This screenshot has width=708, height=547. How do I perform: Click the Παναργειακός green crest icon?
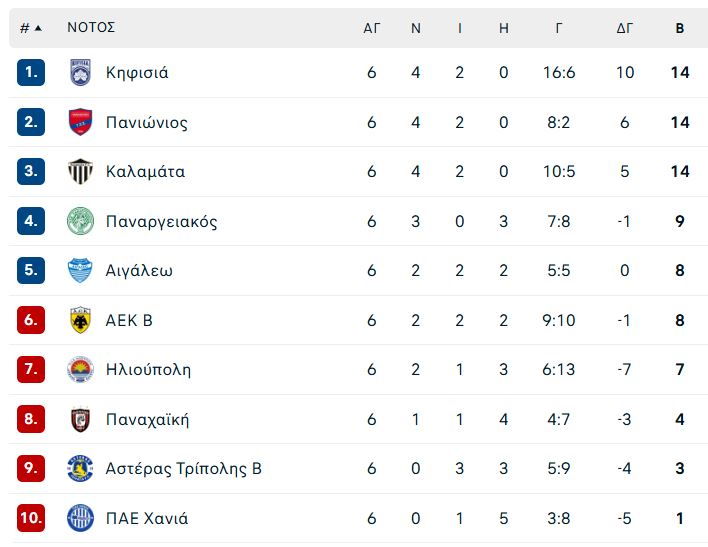(80, 221)
